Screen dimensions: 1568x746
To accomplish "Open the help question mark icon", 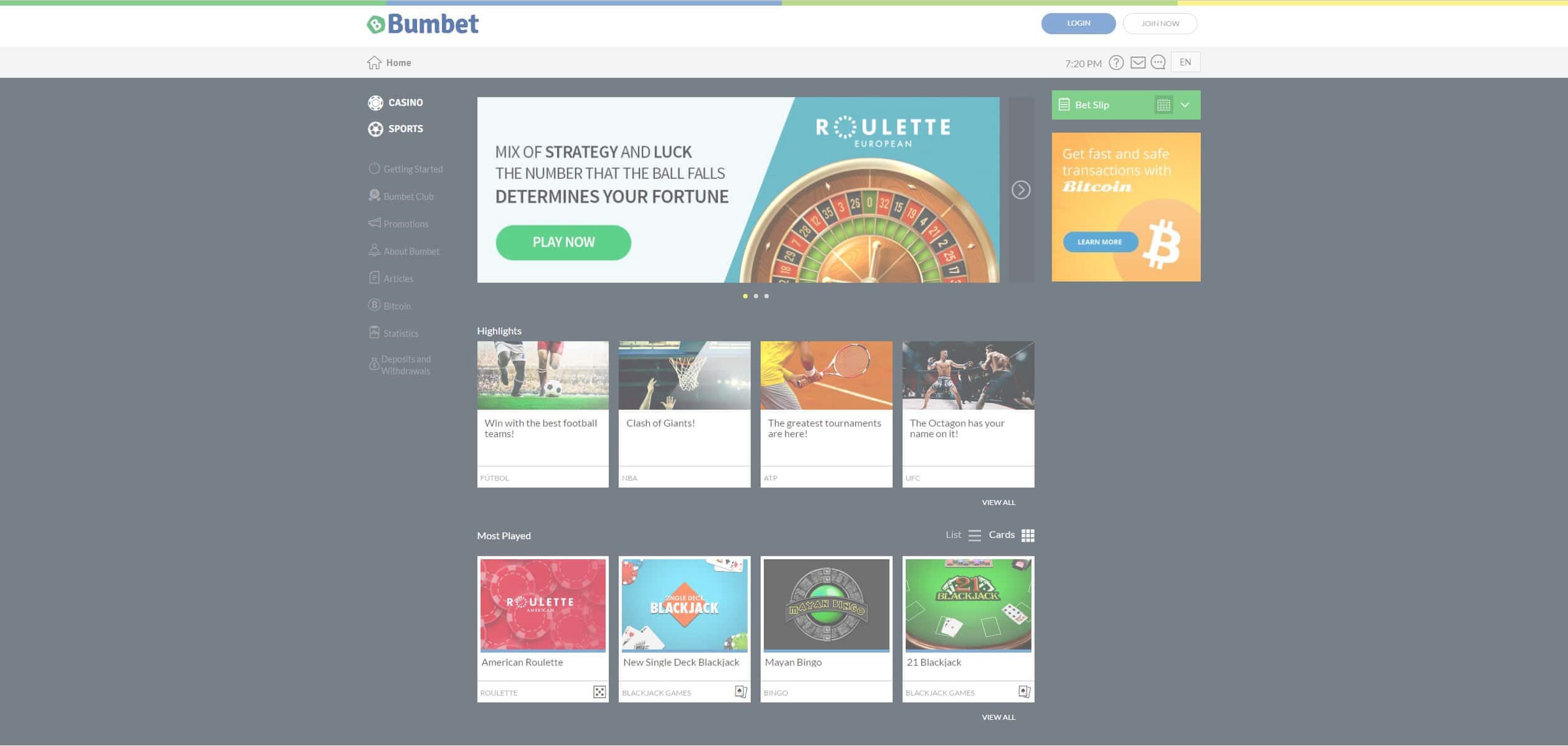I will pyautogui.click(x=1116, y=63).
